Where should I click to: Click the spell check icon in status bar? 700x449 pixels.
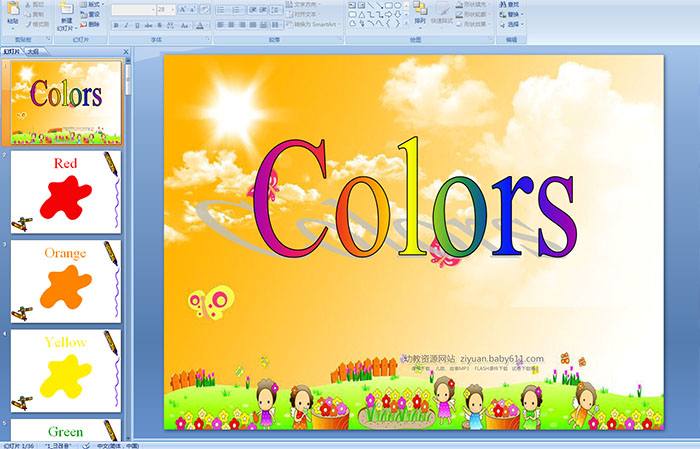pyautogui.click(x=86, y=445)
